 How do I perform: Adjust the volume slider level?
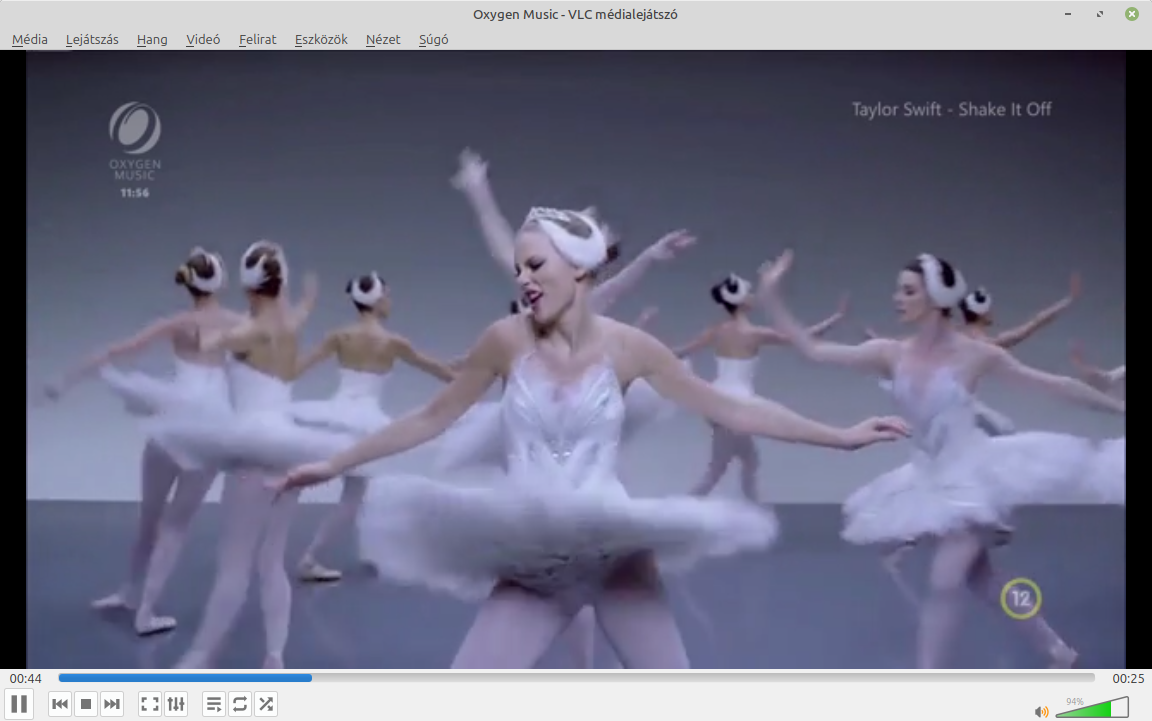click(x=1092, y=708)
